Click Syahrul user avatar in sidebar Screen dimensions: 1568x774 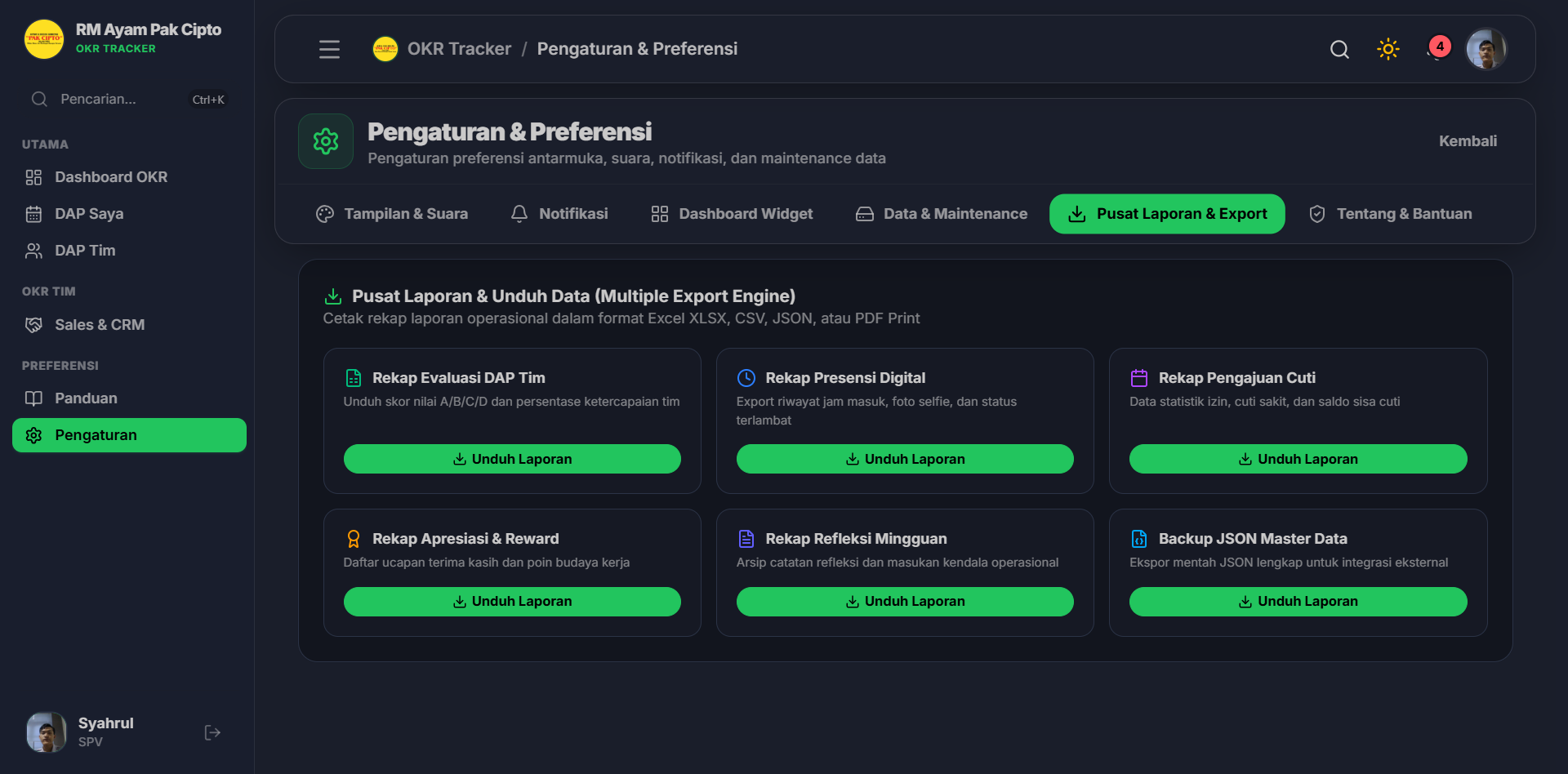point(47,732)
